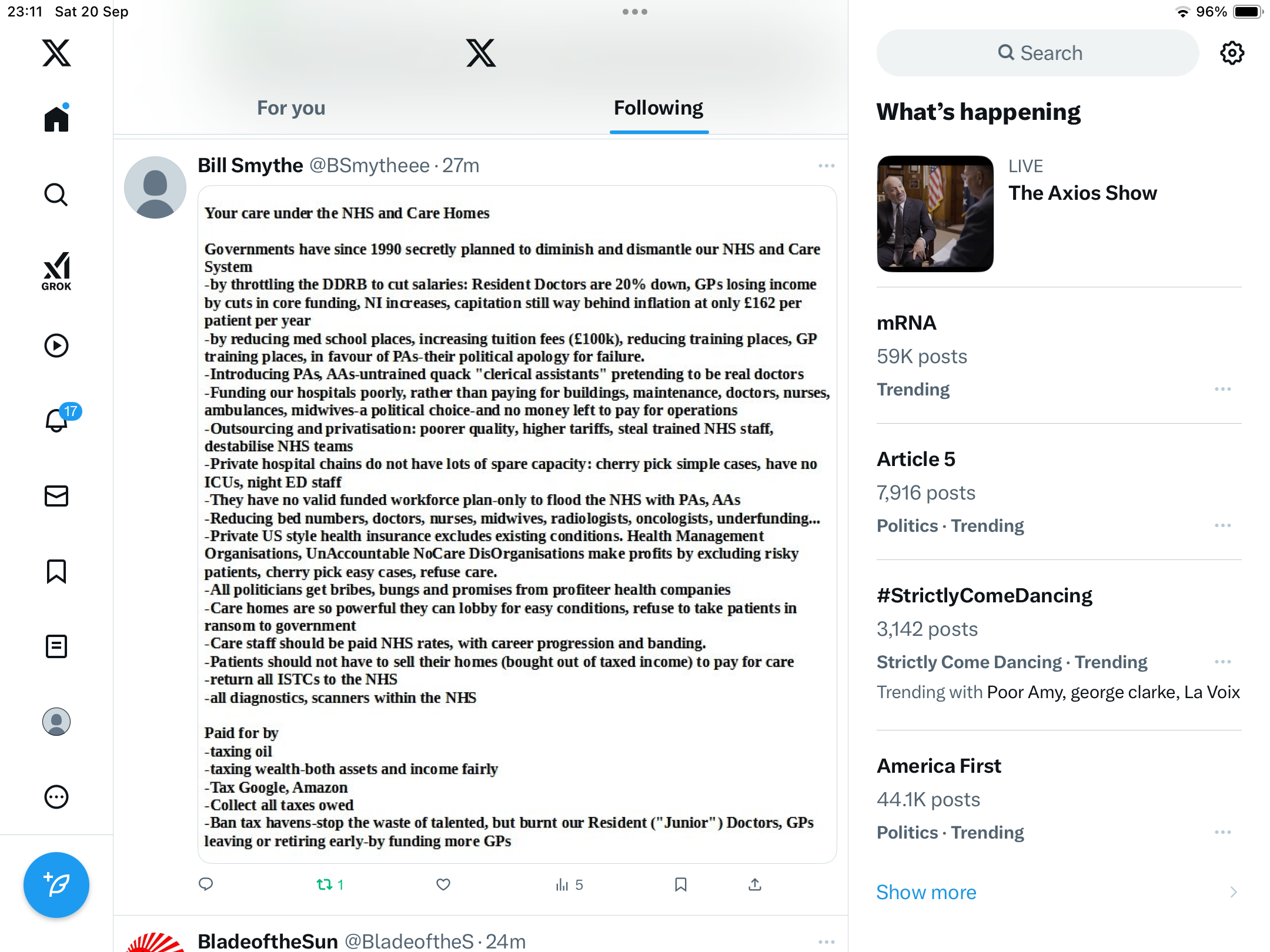Click the Search input field
The image size is (1270, 952).
[1038, 53]
